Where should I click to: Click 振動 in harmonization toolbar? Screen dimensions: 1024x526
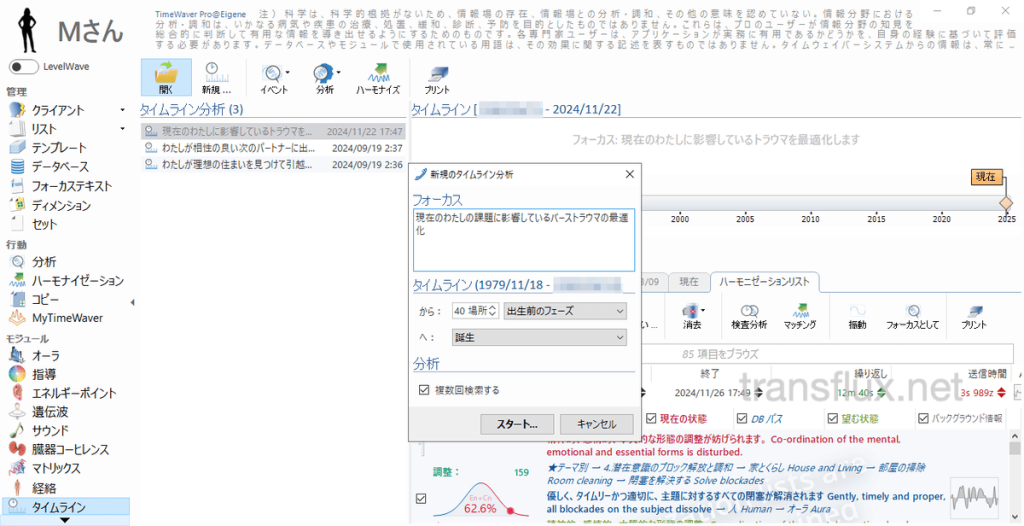[857, 316]
